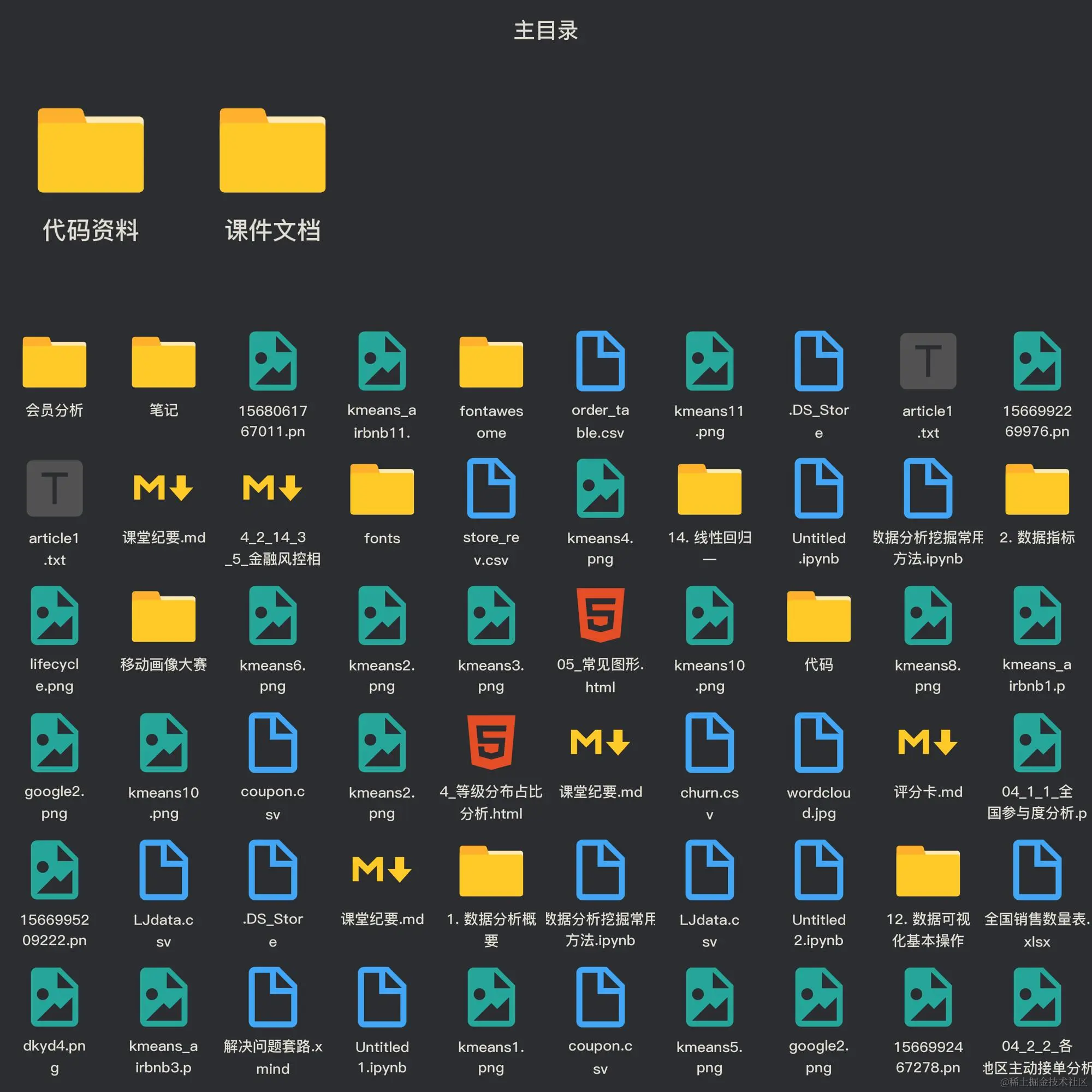Open the 课件文档 folder
Viewport: 1092px width, 1092px height.
point(272,151)
